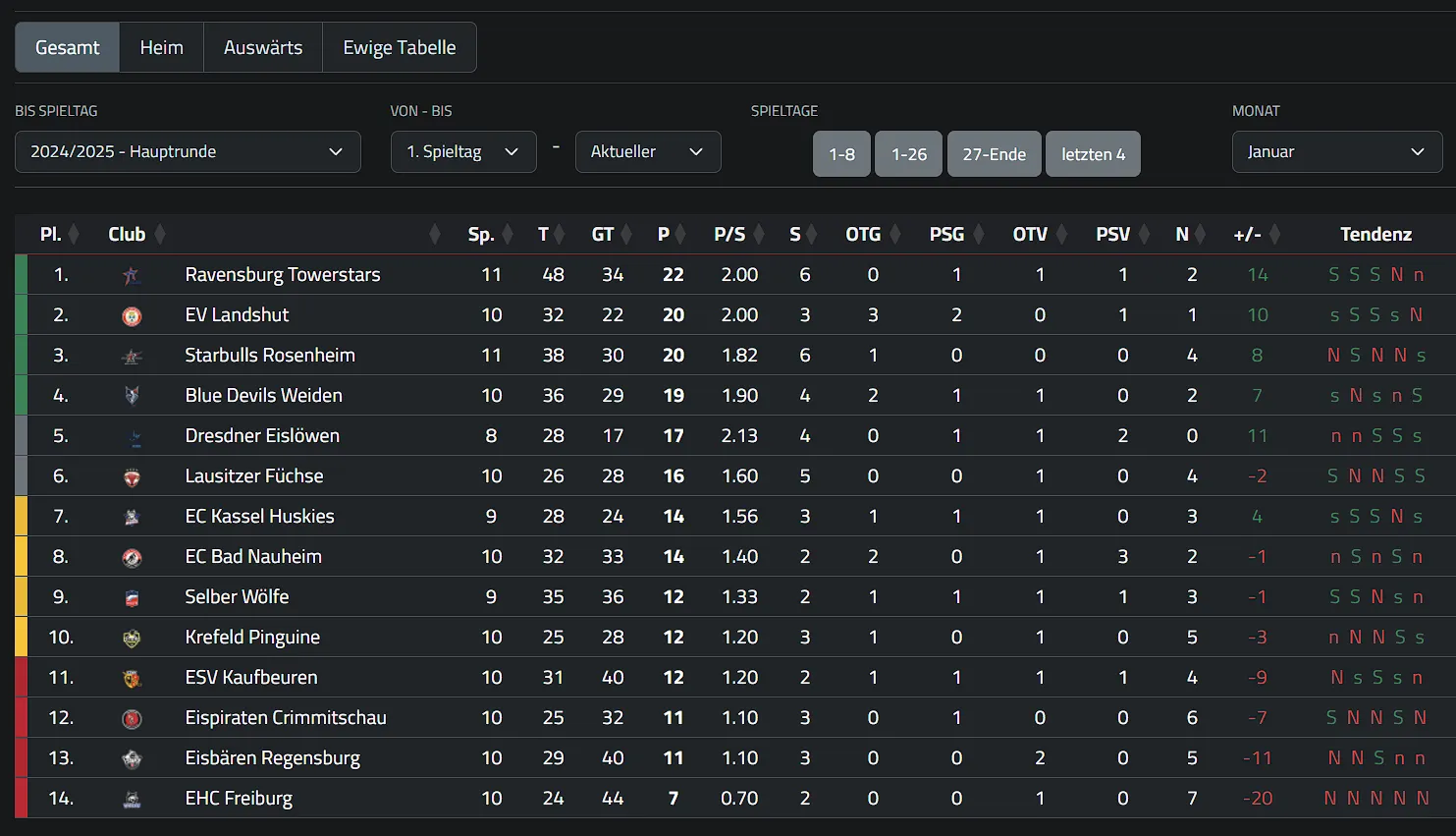Filter matchdays with 27-Ende button
Screen dimensions: 1456x836
[995, 154]
